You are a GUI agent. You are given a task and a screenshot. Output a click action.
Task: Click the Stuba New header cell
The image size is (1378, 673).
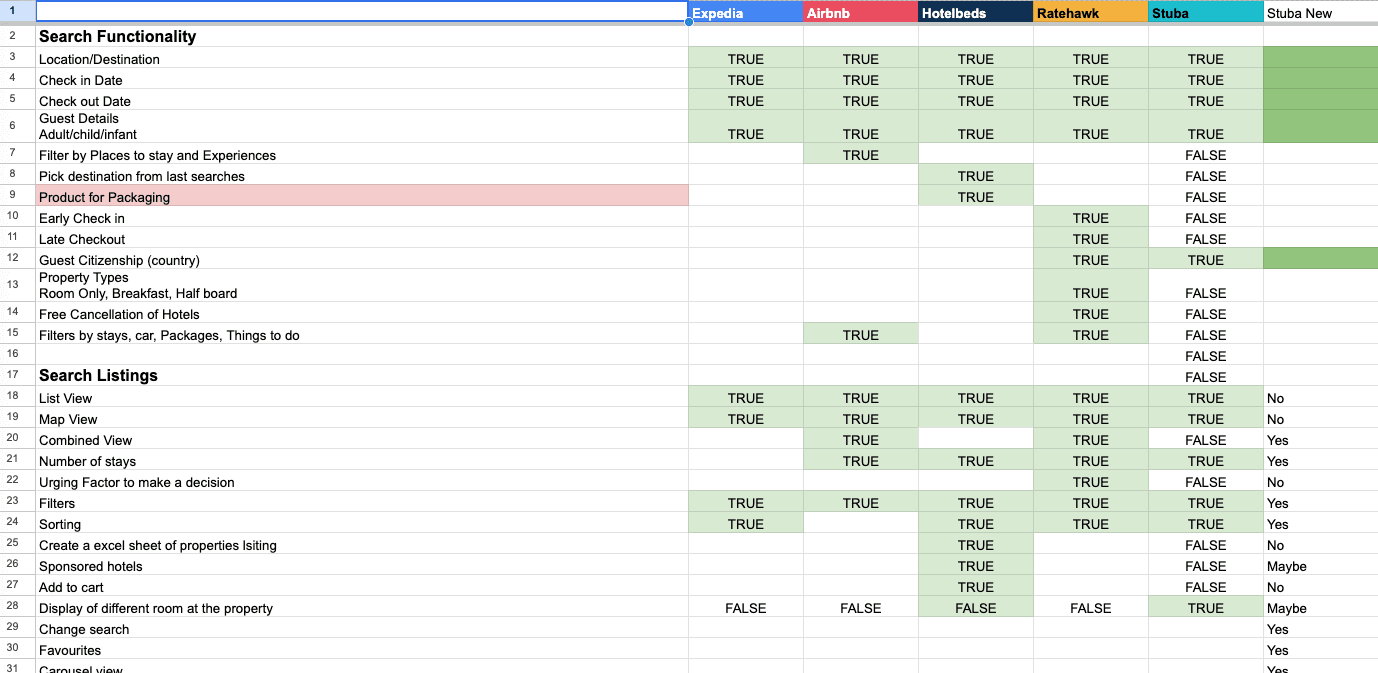click(1321, 13)
